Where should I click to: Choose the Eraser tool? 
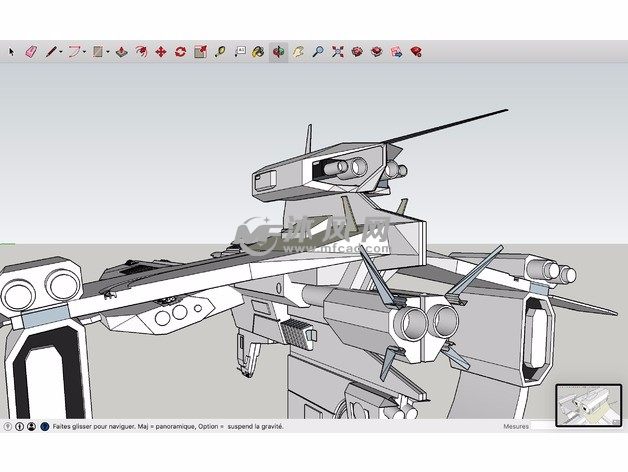[x=30, y=51]
